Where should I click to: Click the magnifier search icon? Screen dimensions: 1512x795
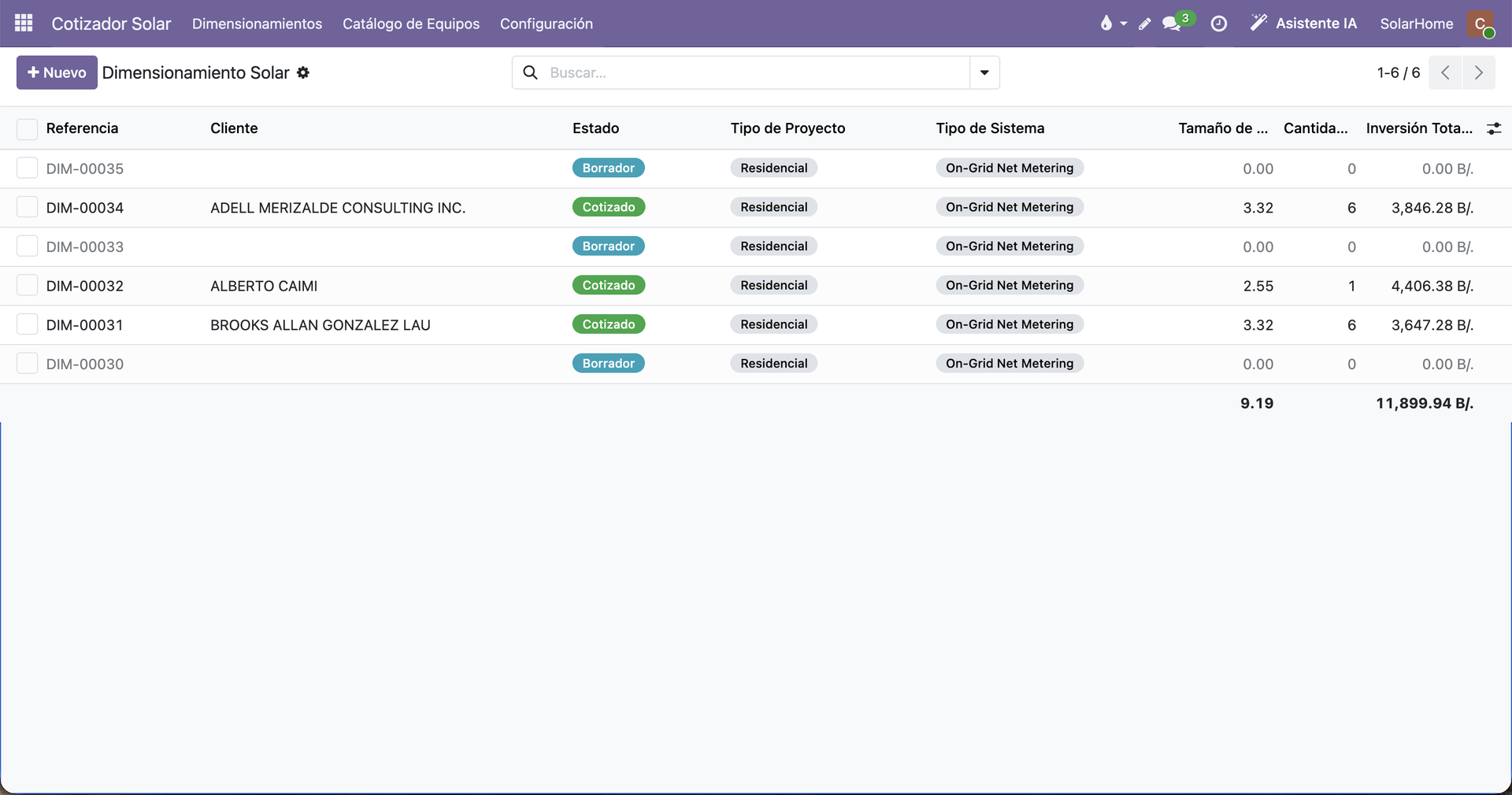point(531,72)
